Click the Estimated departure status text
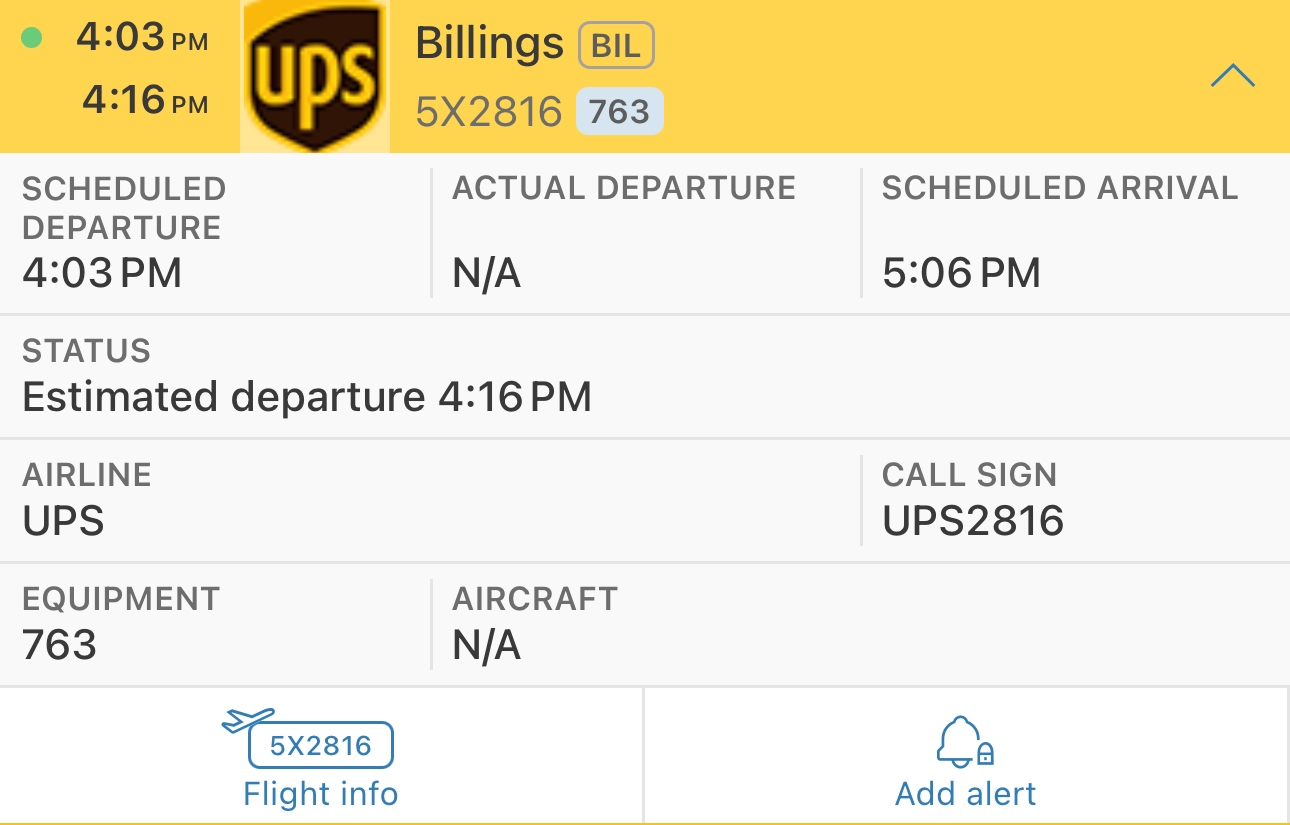 pos(307,397)
